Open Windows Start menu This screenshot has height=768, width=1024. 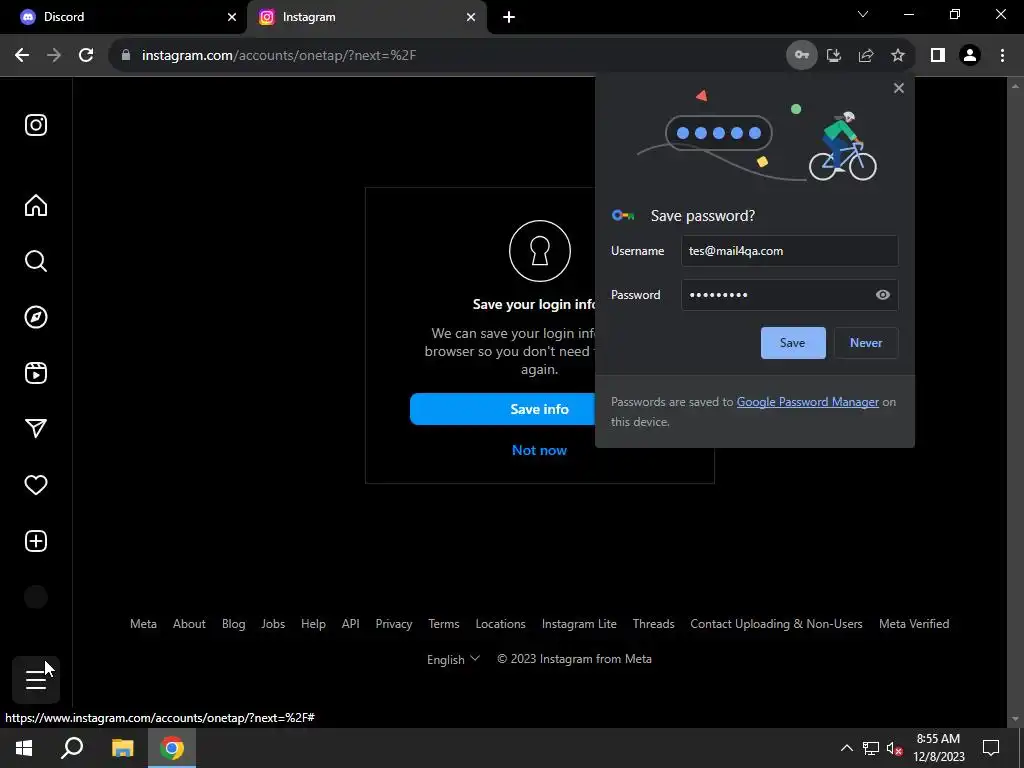pyautogui.click(x=24, y=748)
